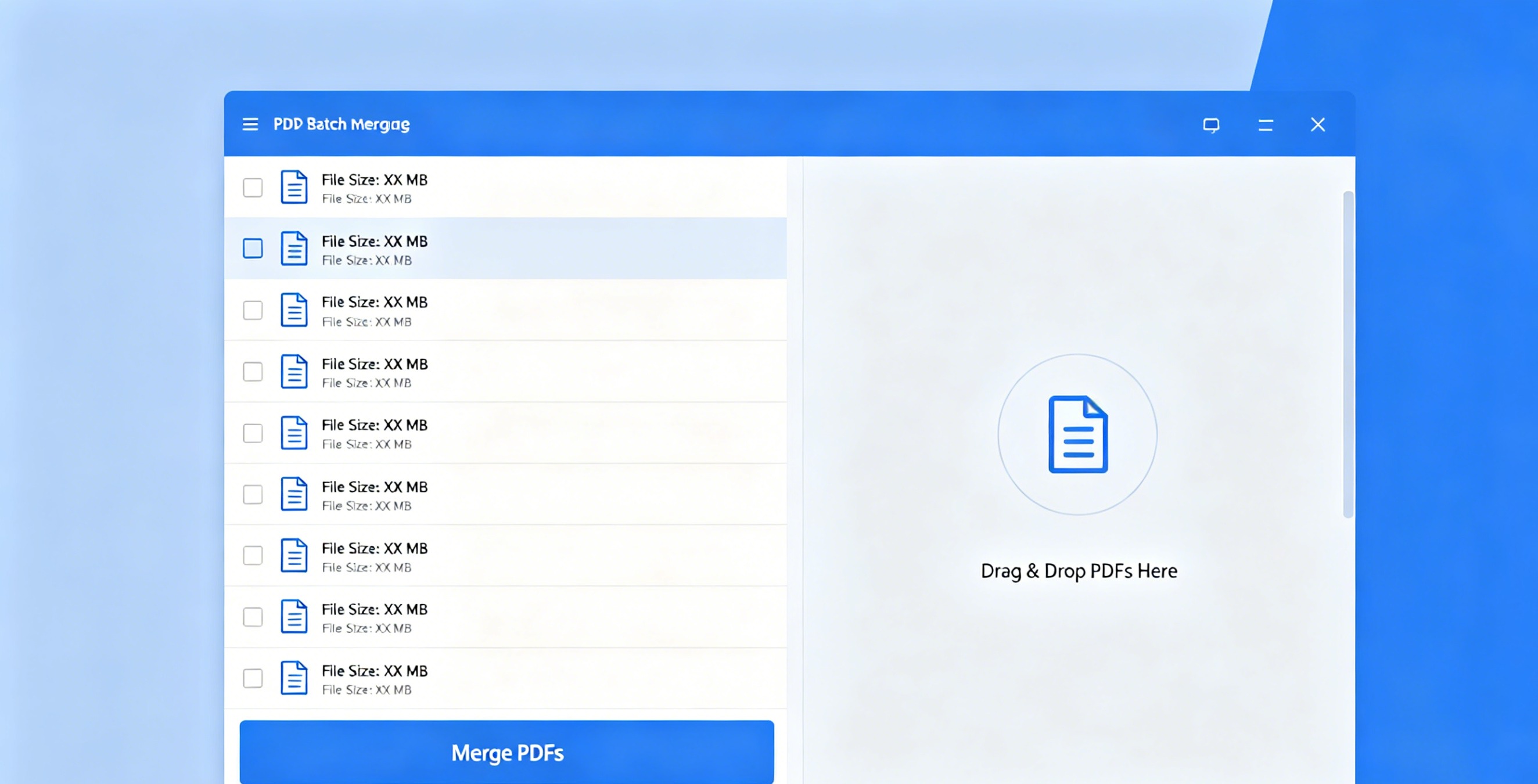Tick the checkbox of the third file row
The height and width of the screenshot is (784, 1538).
pos(253,311)
